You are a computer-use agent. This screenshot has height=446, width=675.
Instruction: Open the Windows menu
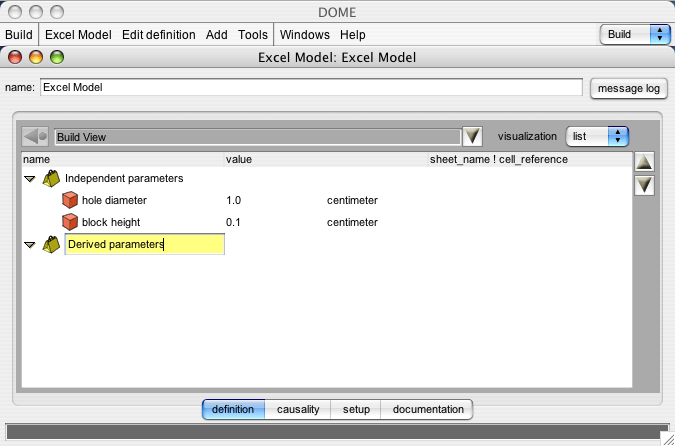tap(304, 34)
